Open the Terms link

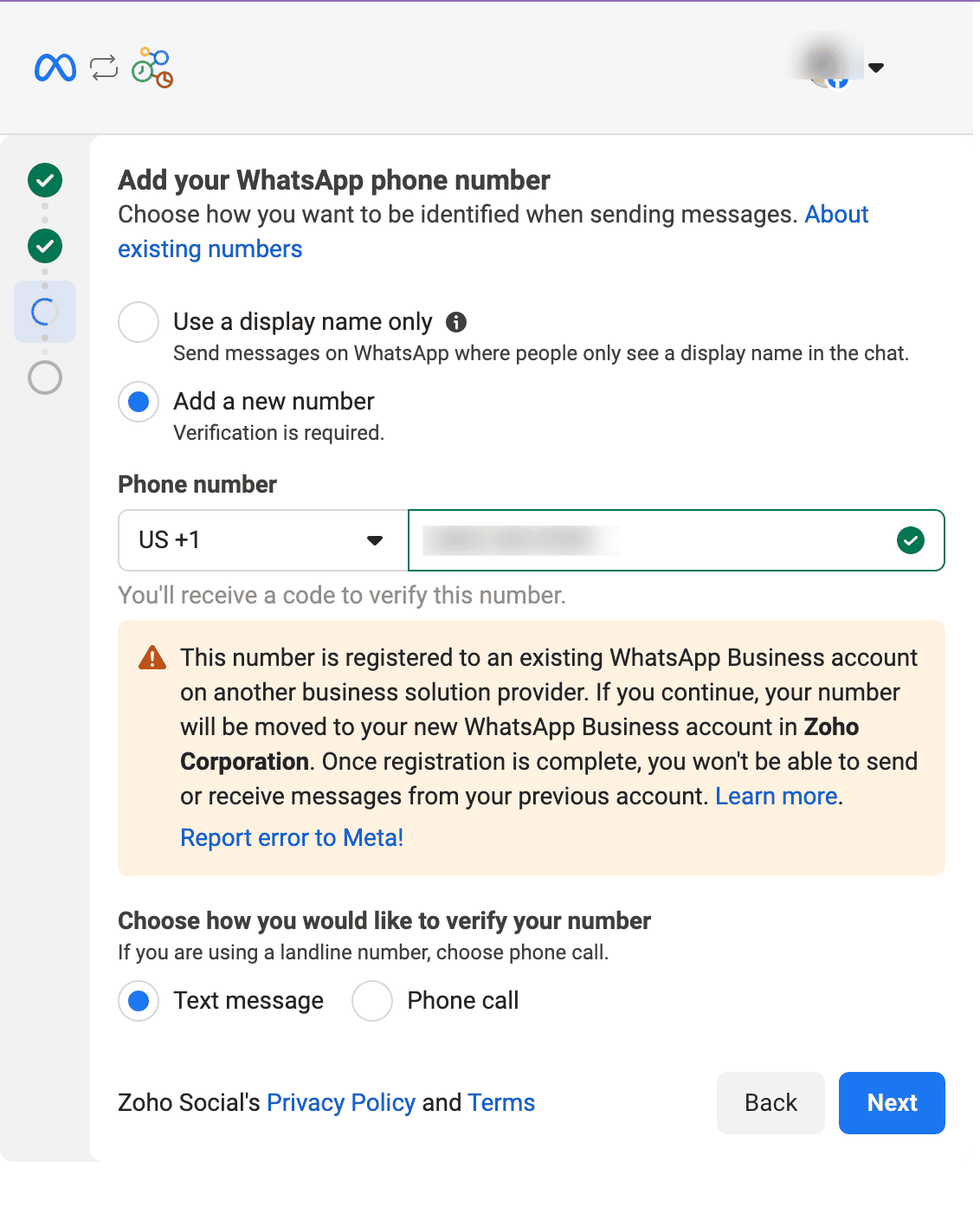[x=501, y=1103]
